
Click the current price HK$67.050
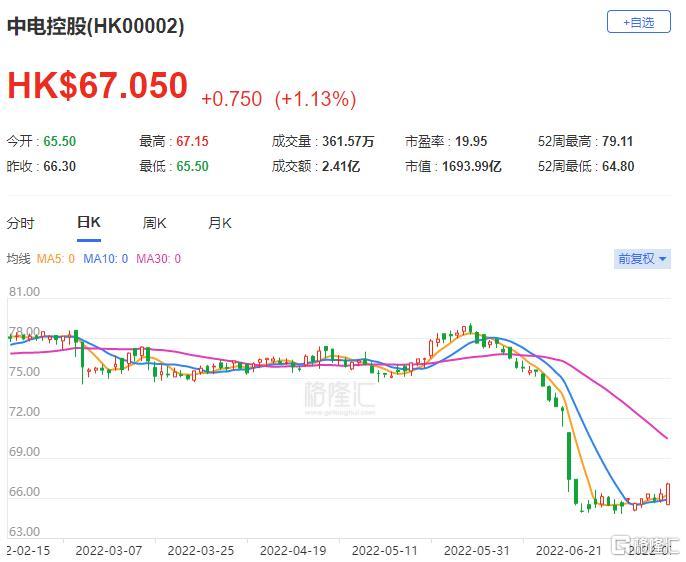[x=98, y=85]
